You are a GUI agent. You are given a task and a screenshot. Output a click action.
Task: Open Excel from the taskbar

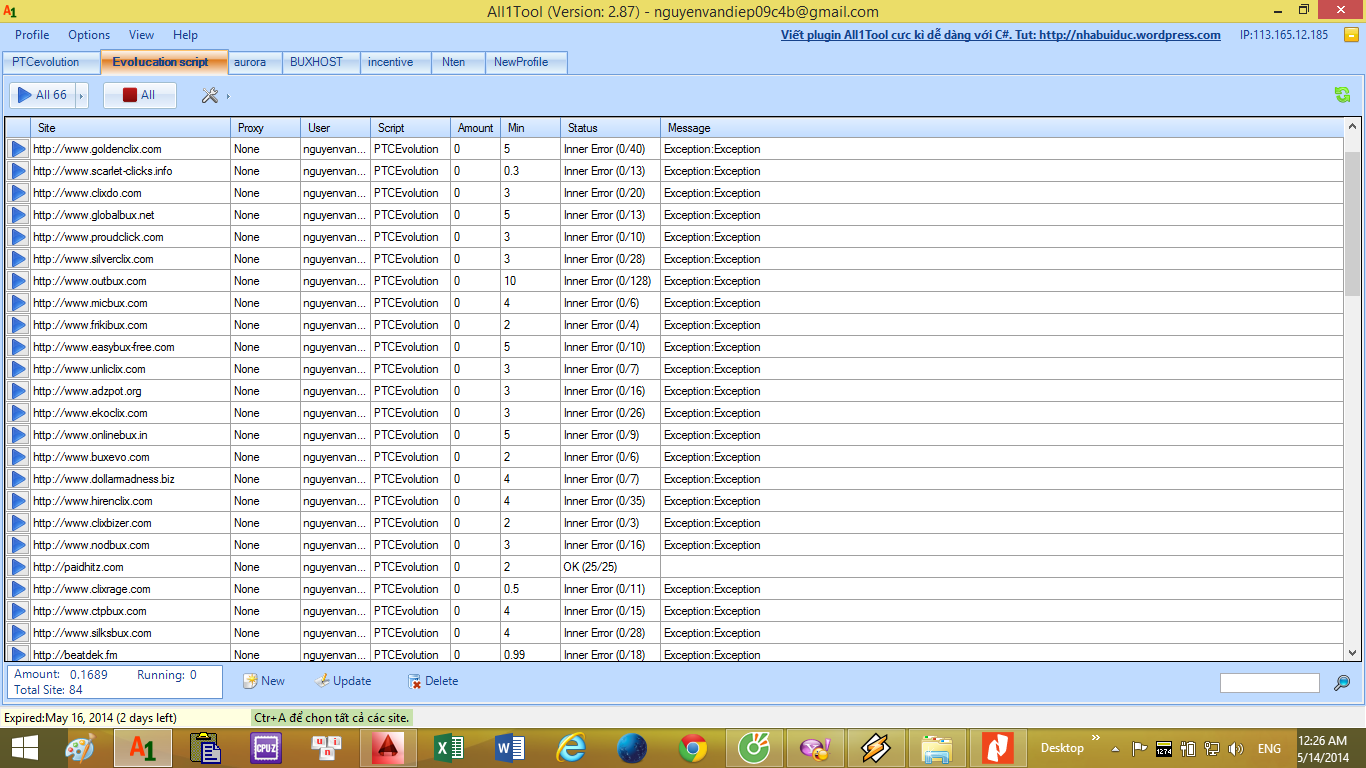tap(449, 747)
